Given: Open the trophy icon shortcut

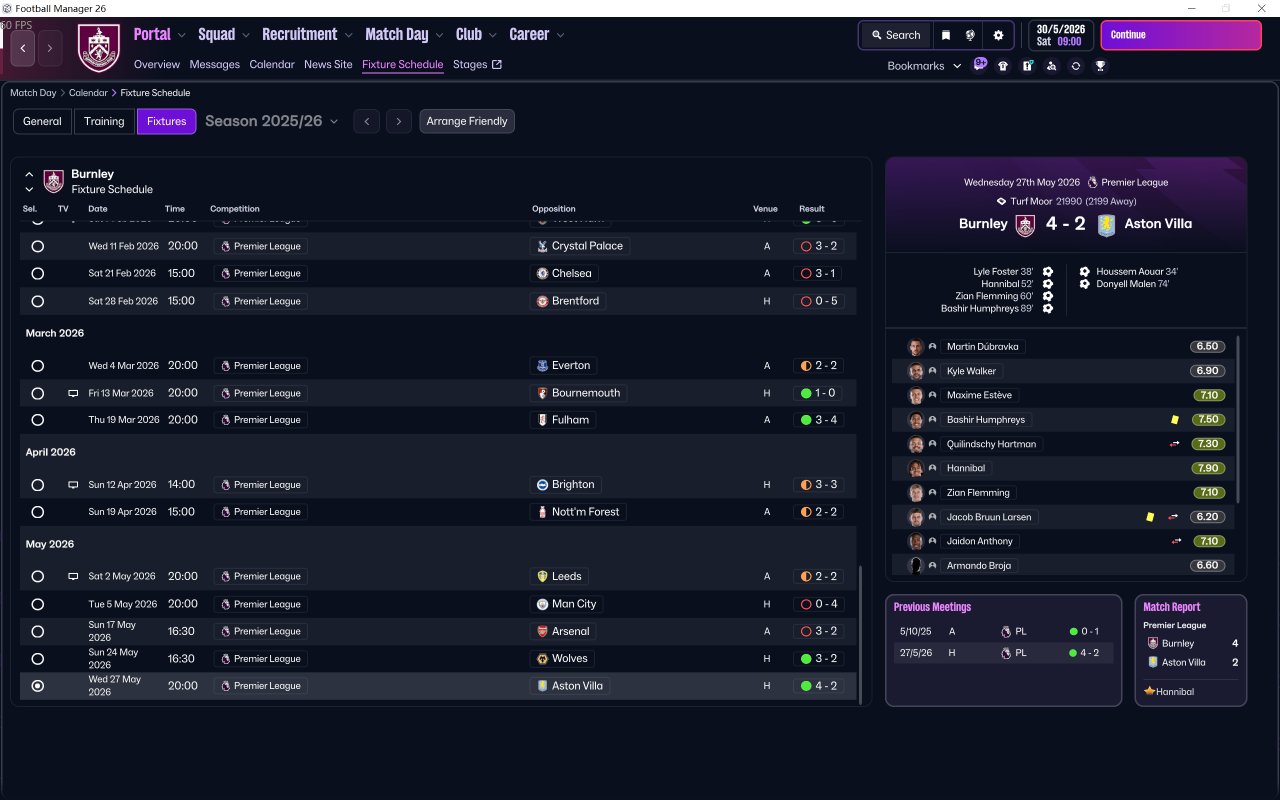Looking at the screenshot, I should pos(1100,66).
